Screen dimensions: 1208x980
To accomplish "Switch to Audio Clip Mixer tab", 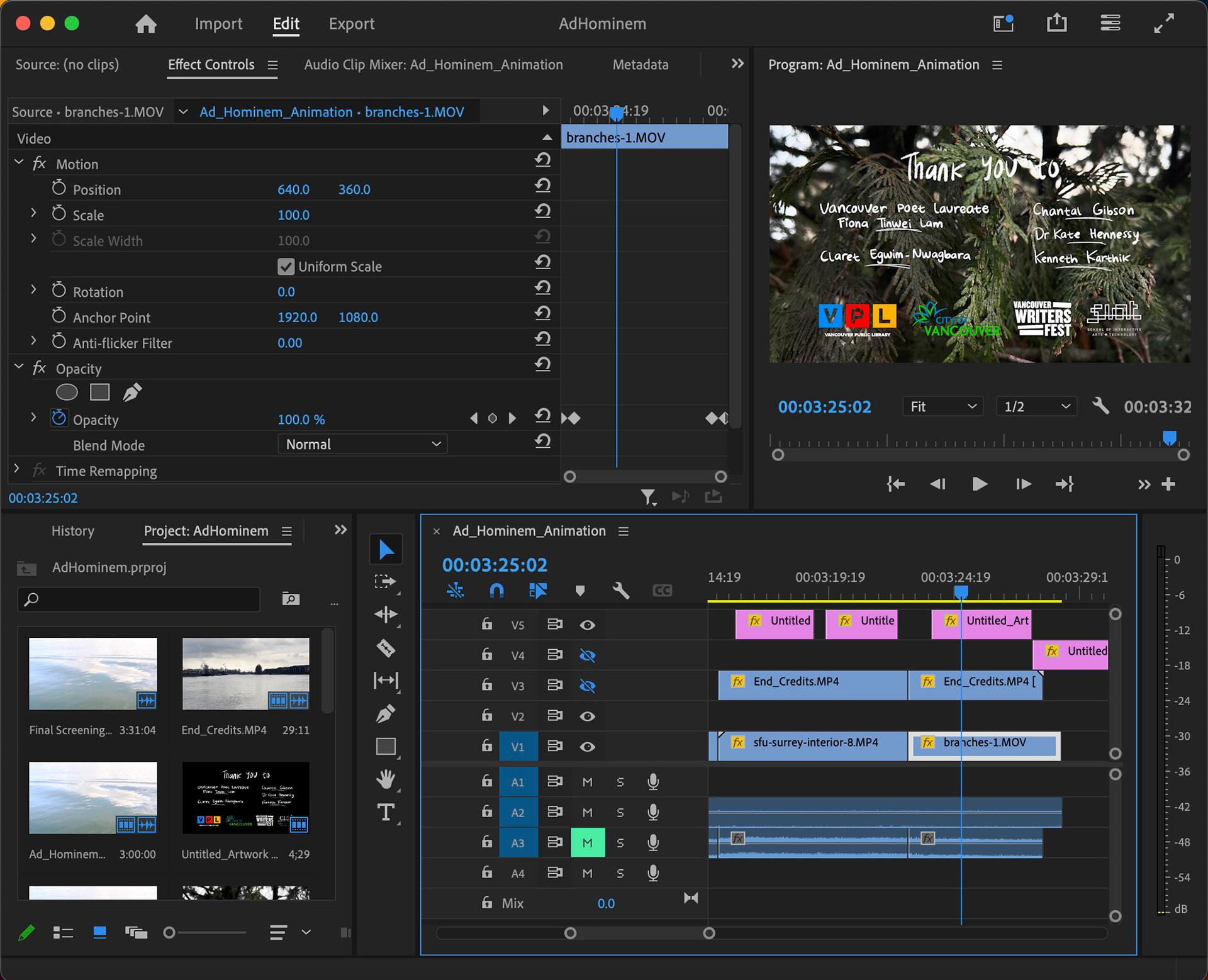I will click(433, 65).
